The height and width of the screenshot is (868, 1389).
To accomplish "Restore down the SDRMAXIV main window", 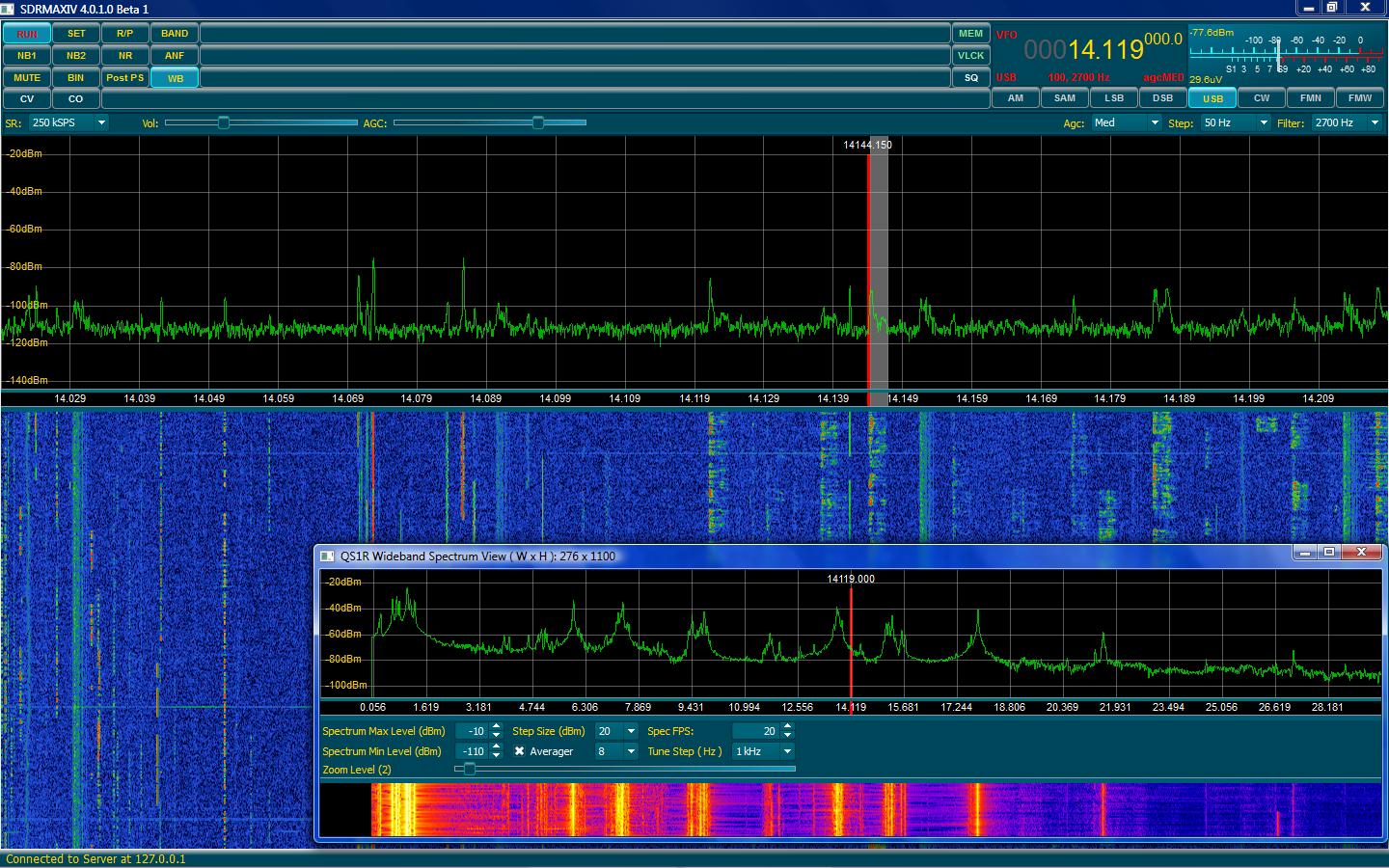I will (x=1332, y=8).
